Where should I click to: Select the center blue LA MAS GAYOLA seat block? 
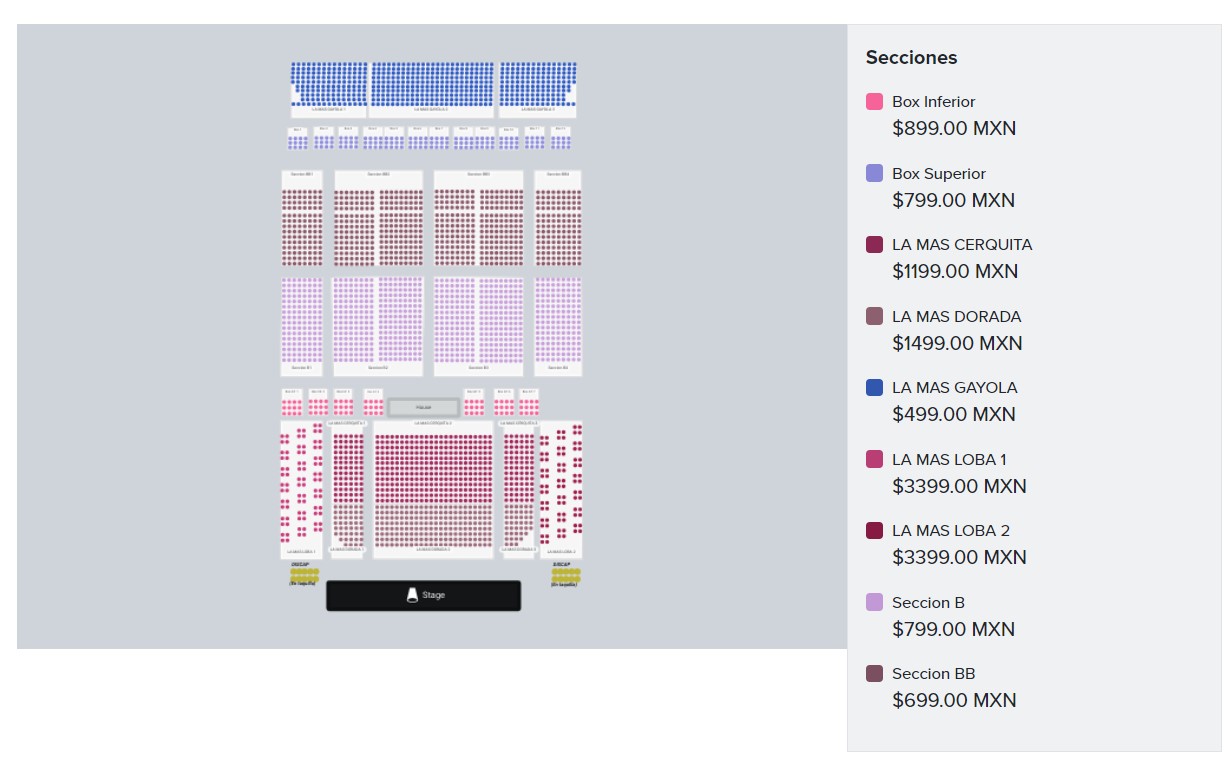(432, 84)
